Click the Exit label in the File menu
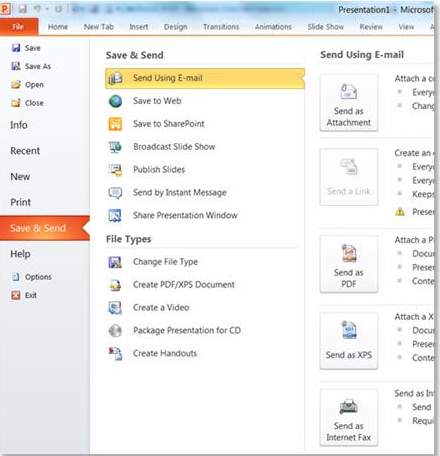Viewport: 440px width, 456px height. point(31,295)
